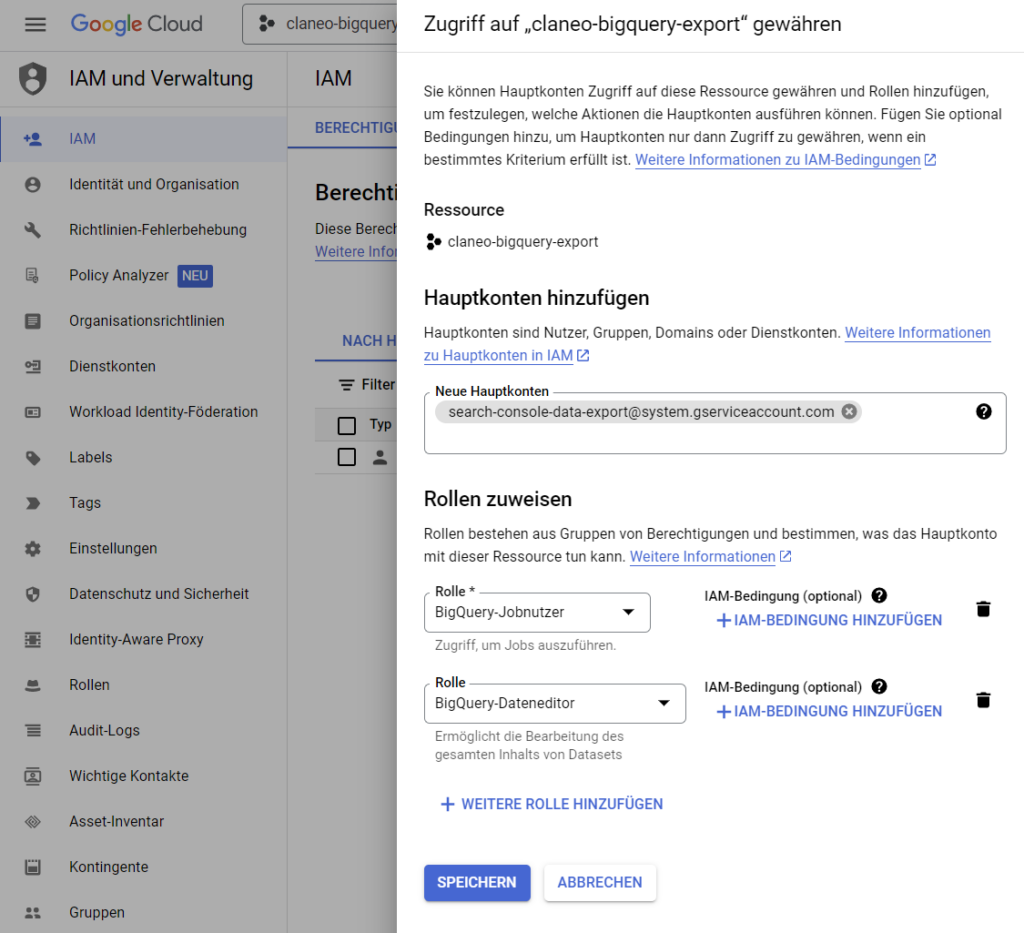Click the Filter icon in the table
The image size is (1024, 933).
coord(346,385)
